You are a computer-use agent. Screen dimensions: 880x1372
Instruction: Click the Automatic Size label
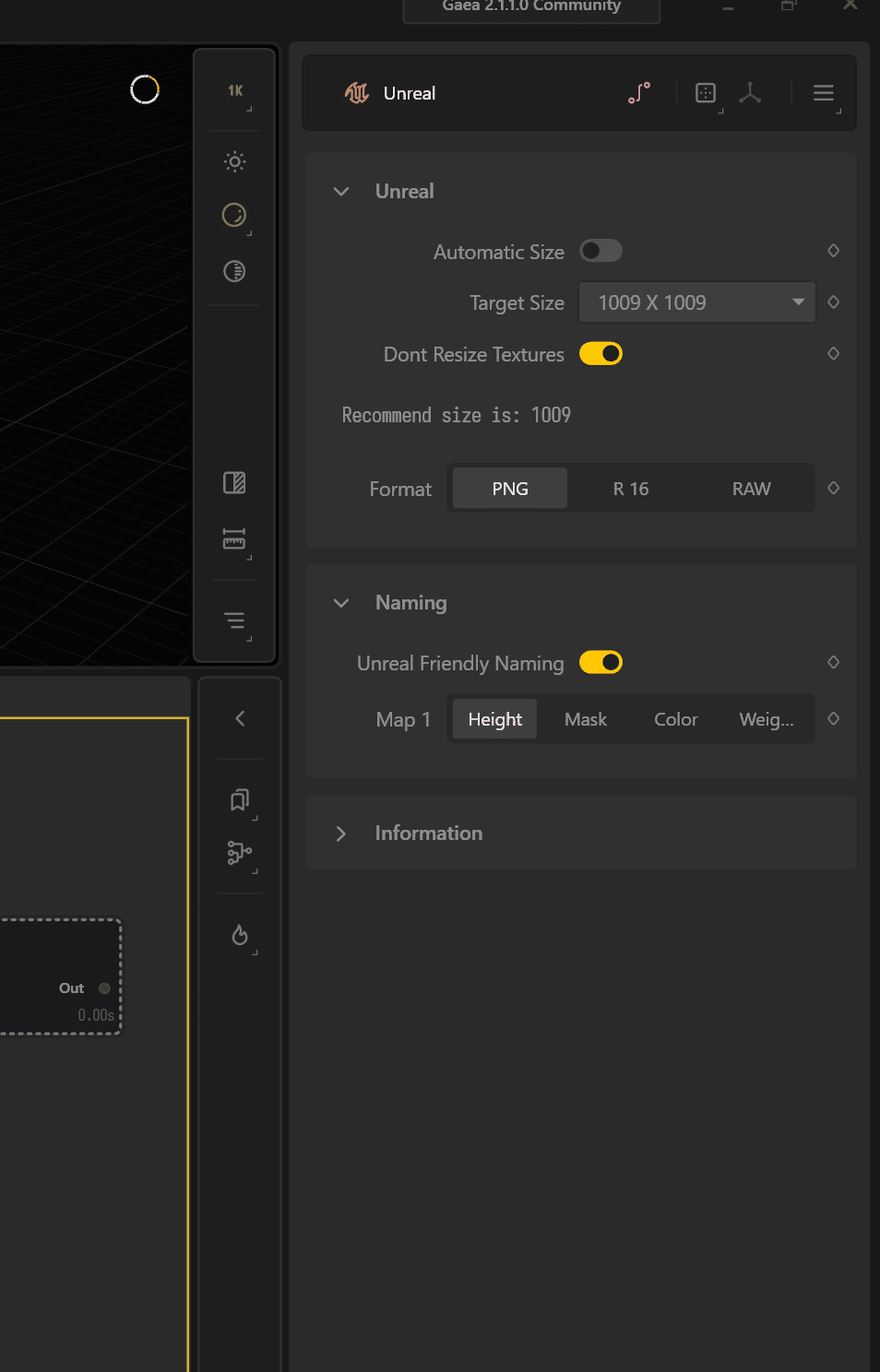pos(499,252)
